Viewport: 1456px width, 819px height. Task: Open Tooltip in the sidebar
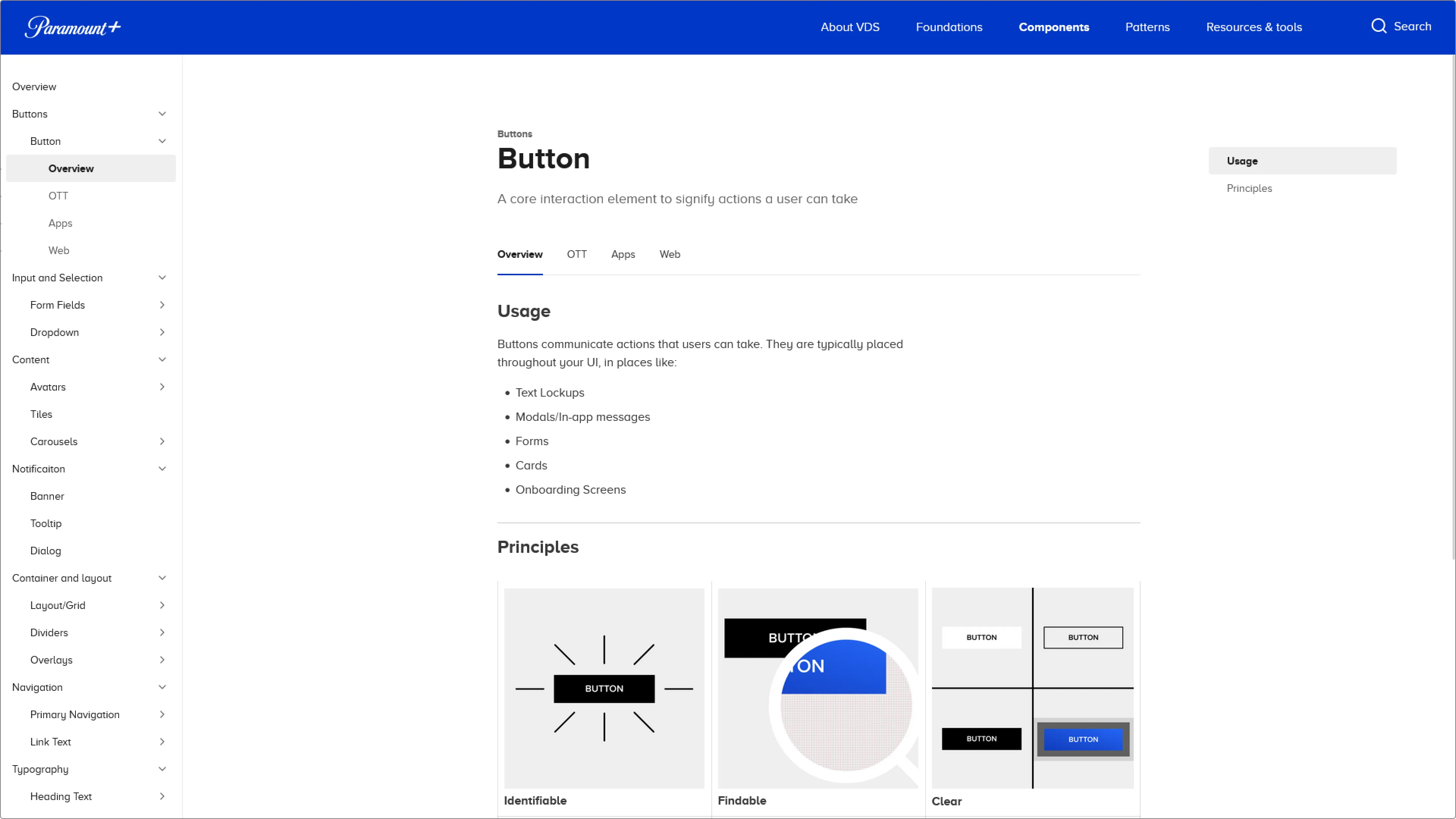click(46, 523)
